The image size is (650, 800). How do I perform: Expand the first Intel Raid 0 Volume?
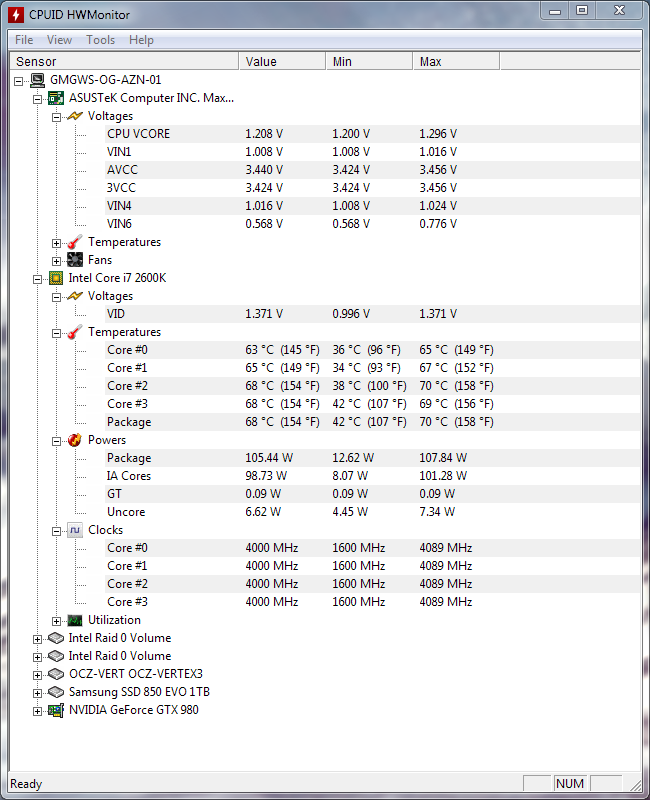click(x=37, y=639)
